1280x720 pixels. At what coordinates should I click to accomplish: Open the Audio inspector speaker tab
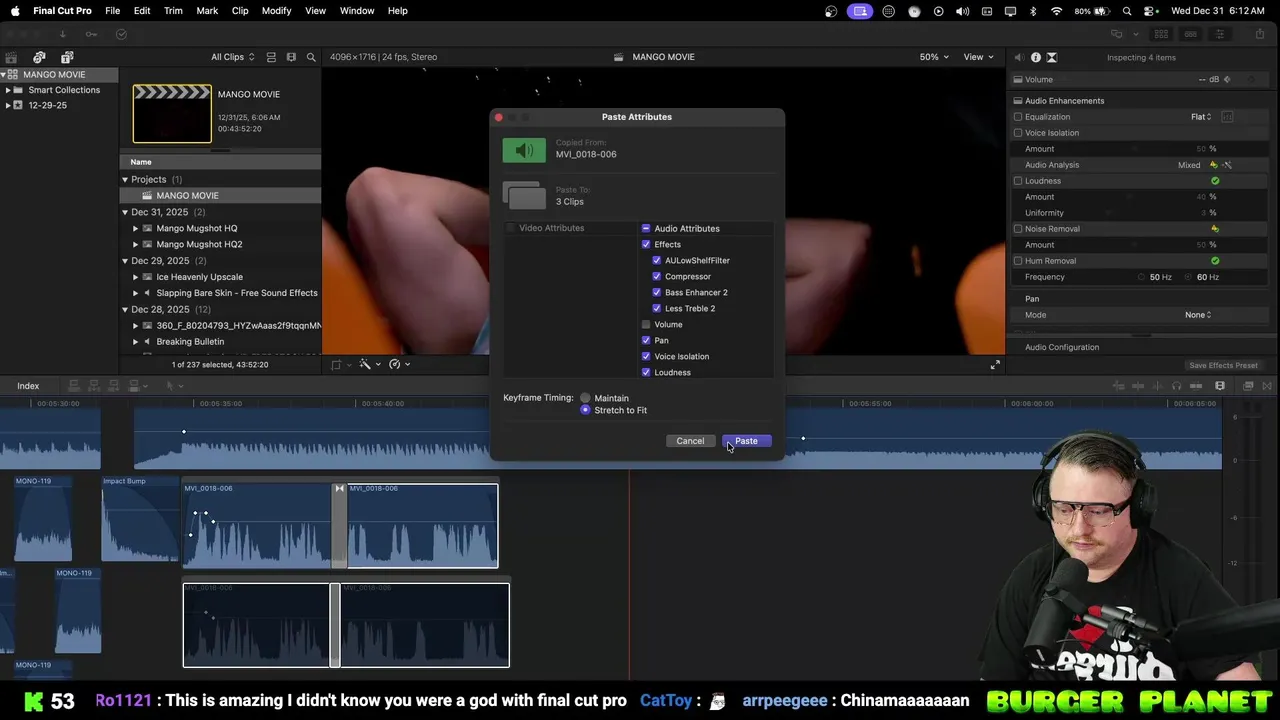pyautogui.click(x=1018, y=57)
